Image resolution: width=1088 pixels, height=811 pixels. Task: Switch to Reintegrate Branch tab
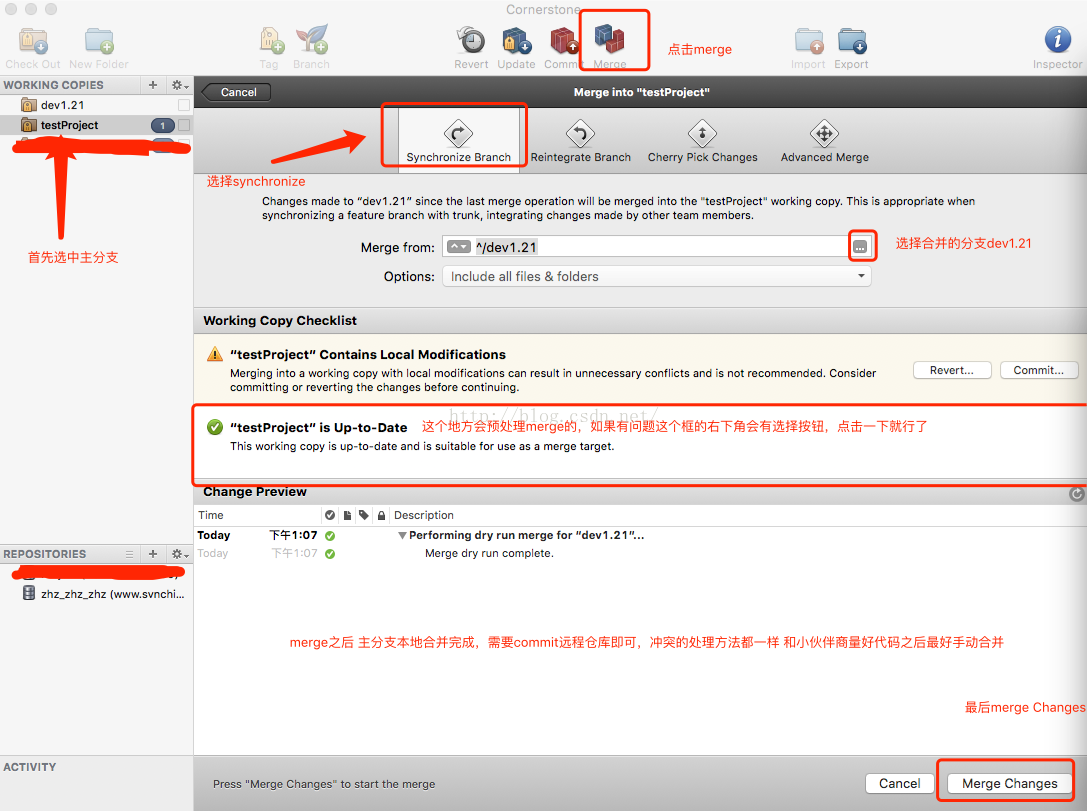(581, 142)
